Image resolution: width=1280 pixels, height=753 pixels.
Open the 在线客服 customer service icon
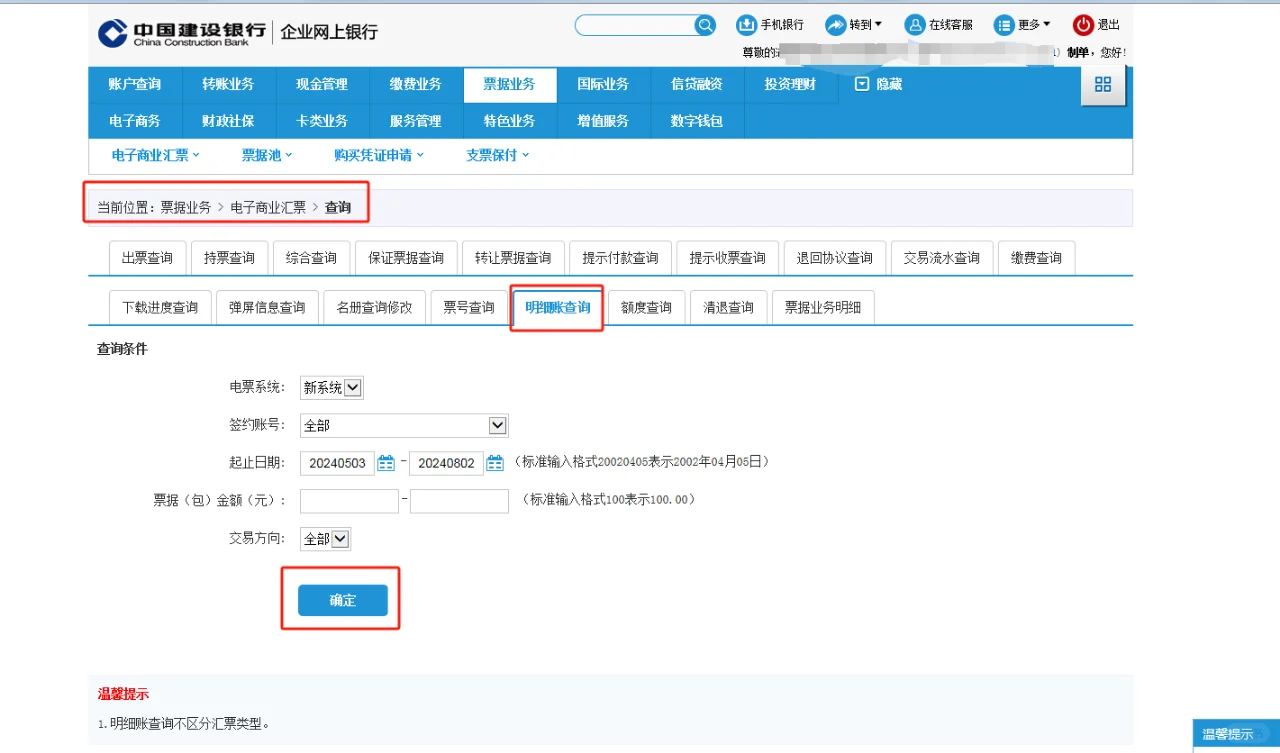click(x=916, y=25)
